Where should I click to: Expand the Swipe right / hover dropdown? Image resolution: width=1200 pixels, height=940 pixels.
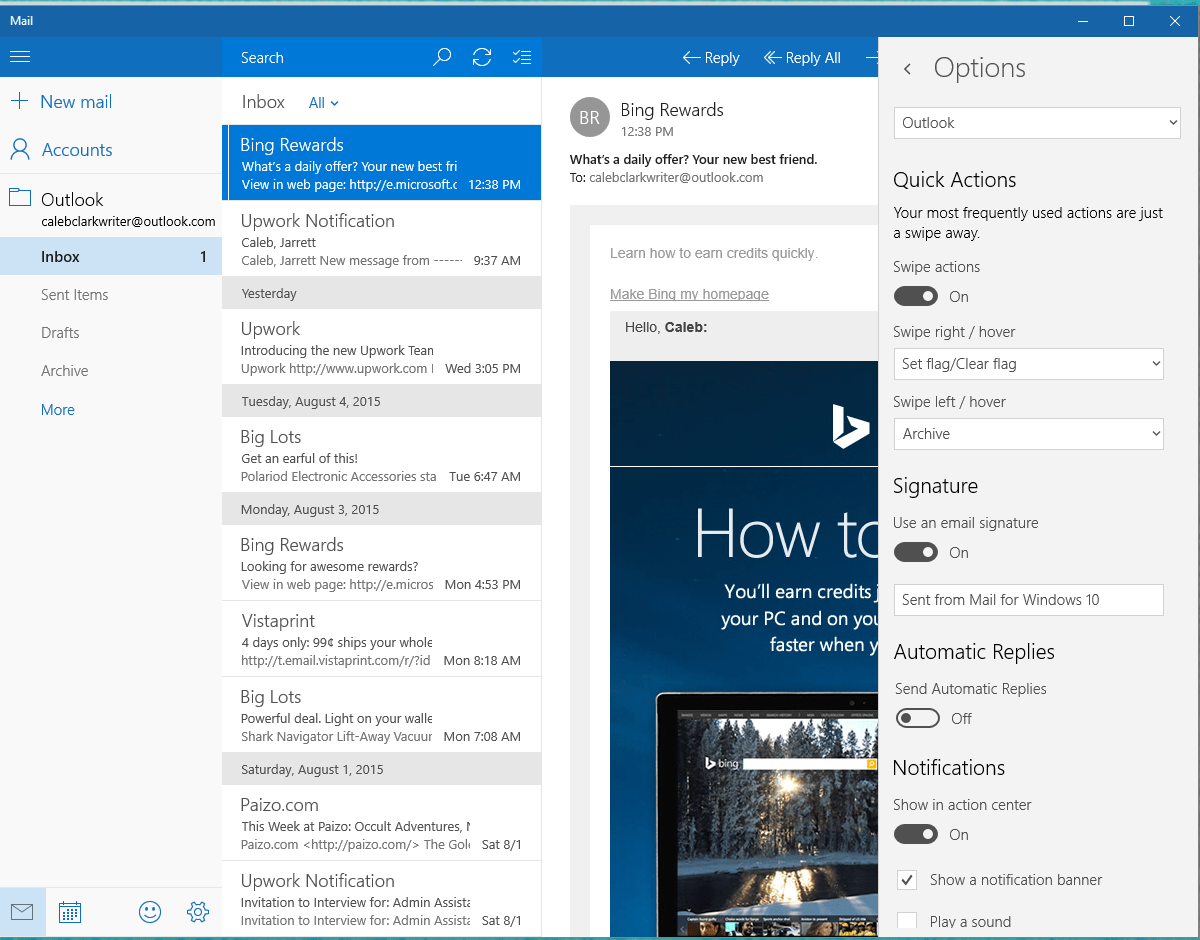[1028, 364]
